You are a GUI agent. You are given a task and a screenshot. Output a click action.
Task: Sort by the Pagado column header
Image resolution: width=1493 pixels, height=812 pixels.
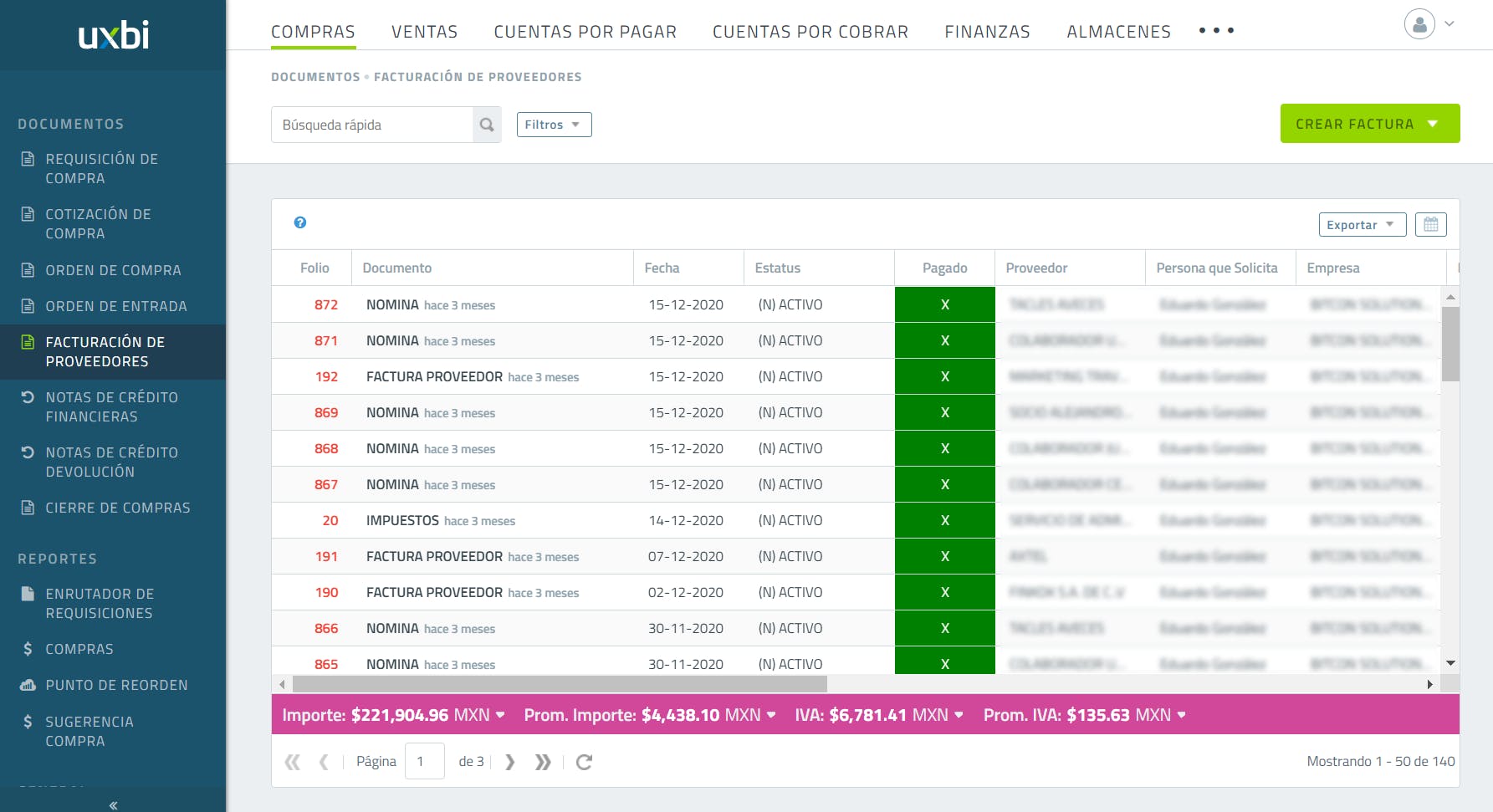coord(944,268)
